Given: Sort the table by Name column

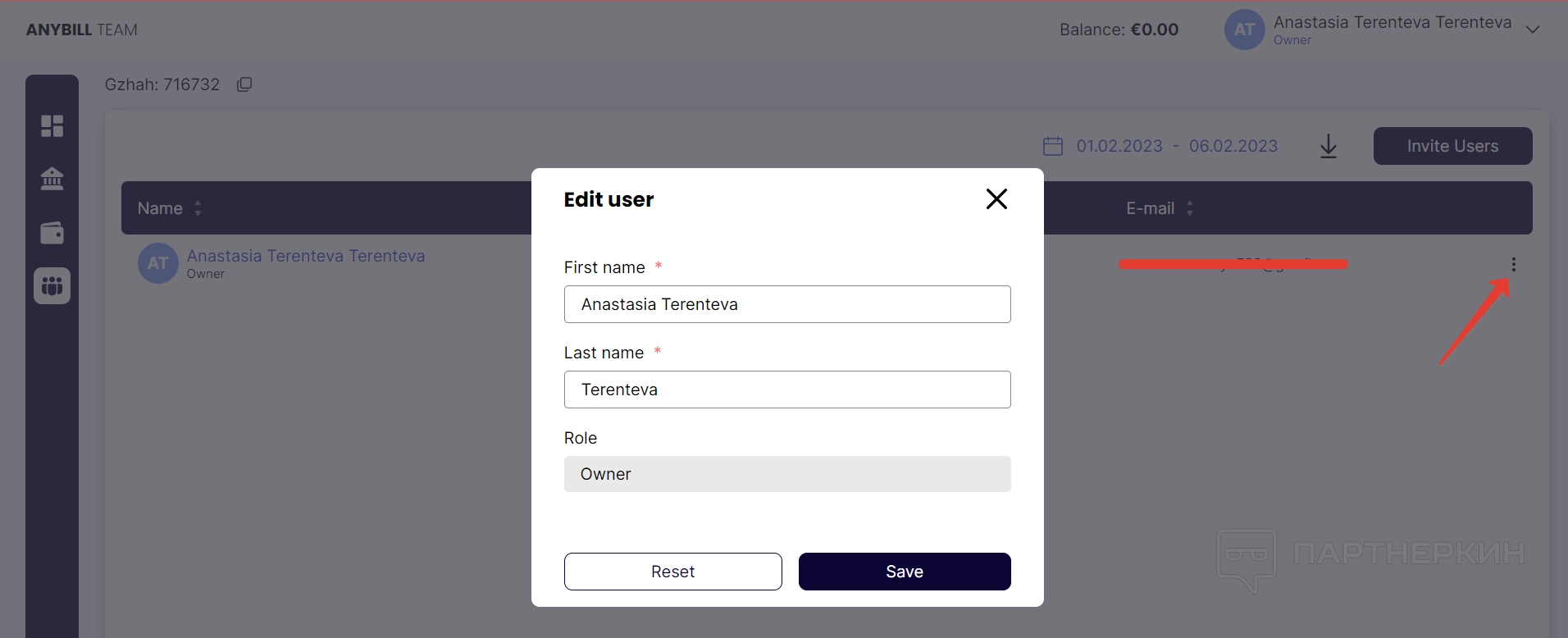Looking at the screenshot, I should (198, 208).
